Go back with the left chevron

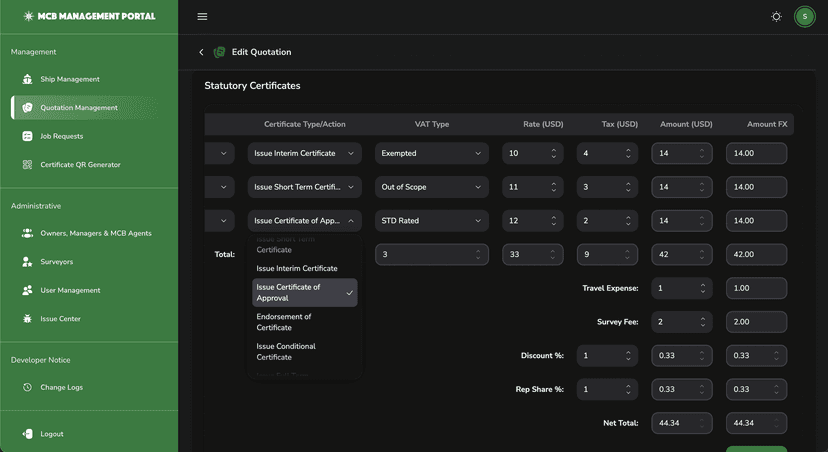201,52
